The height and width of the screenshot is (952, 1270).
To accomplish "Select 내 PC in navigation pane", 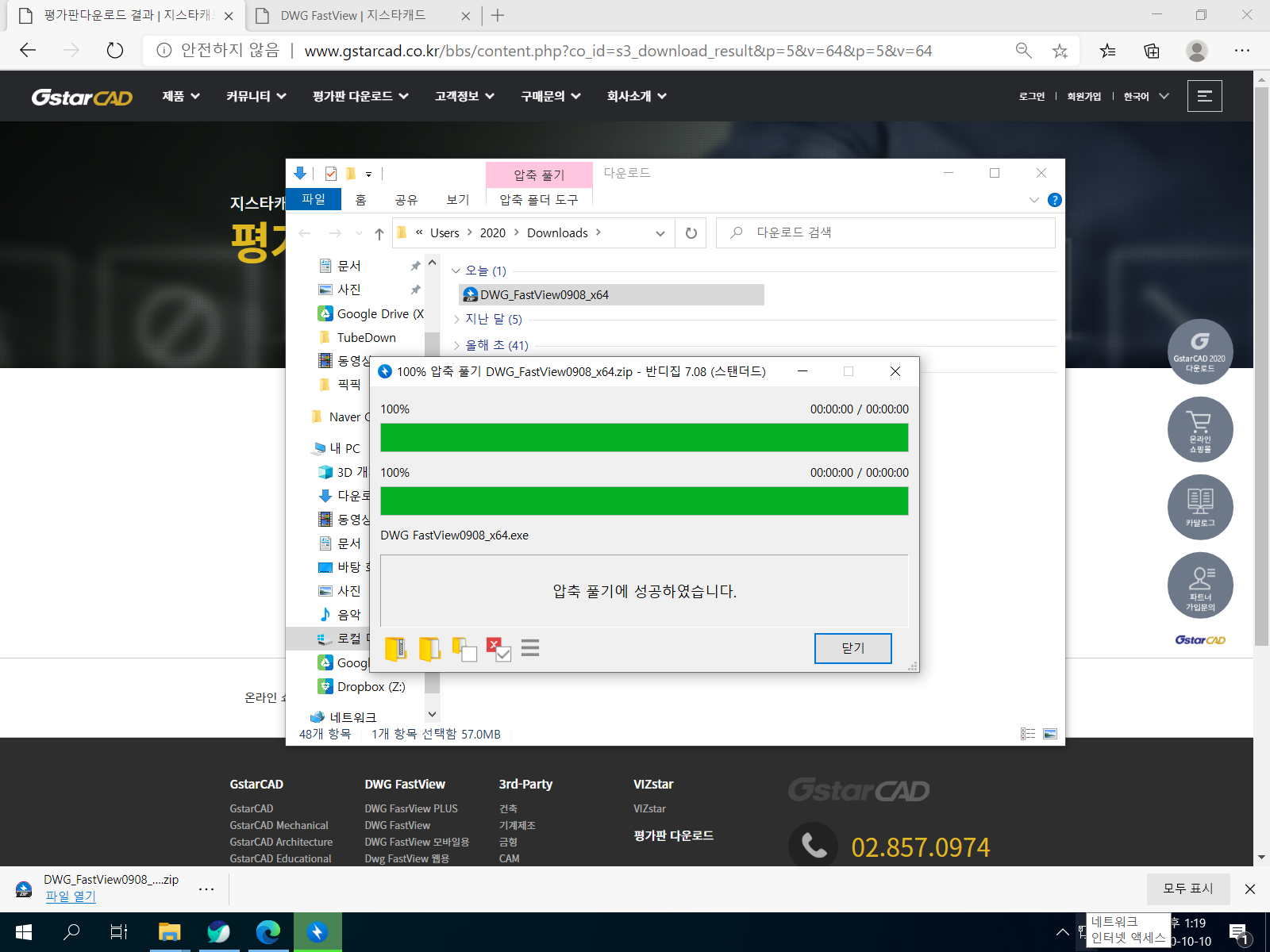I will coord(337,448).
